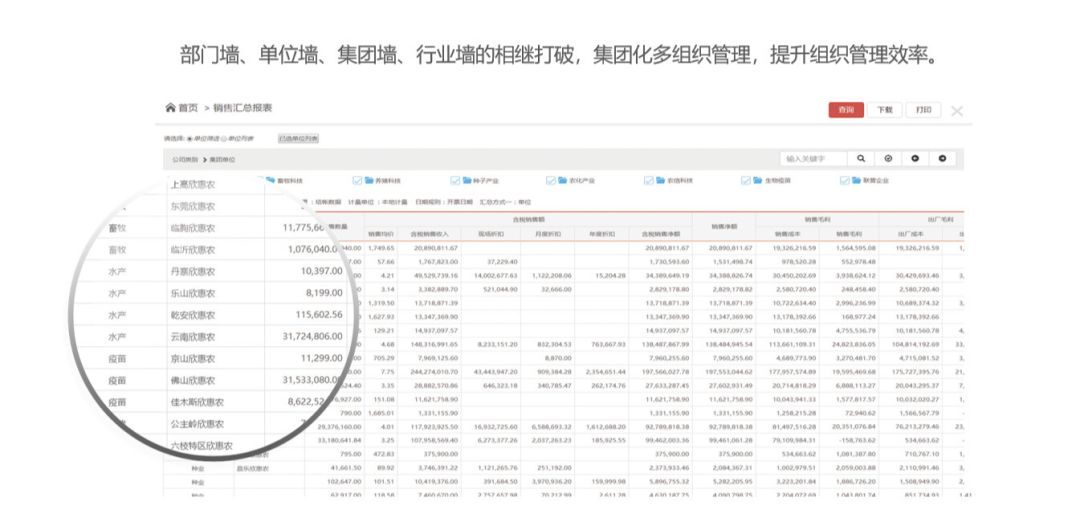Uncheck the 农信科技 checkbox
This screenshot has width=1080, height=522.
click(649, 180)
